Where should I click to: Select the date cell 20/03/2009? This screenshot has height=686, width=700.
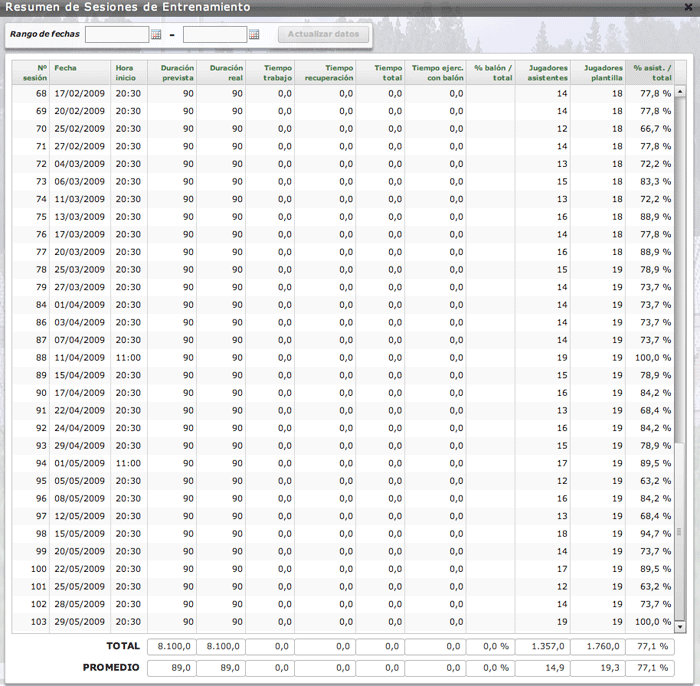pos(79,252)
